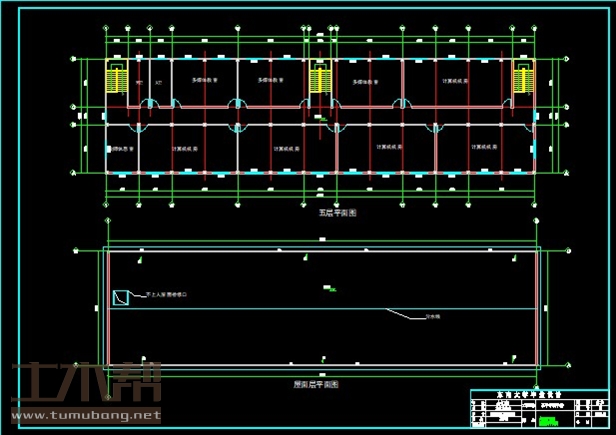Image resolution: width=616 pixels, height=435 pixels.
Task: Open the www.tumubang.net link
Action: point(84,415)
